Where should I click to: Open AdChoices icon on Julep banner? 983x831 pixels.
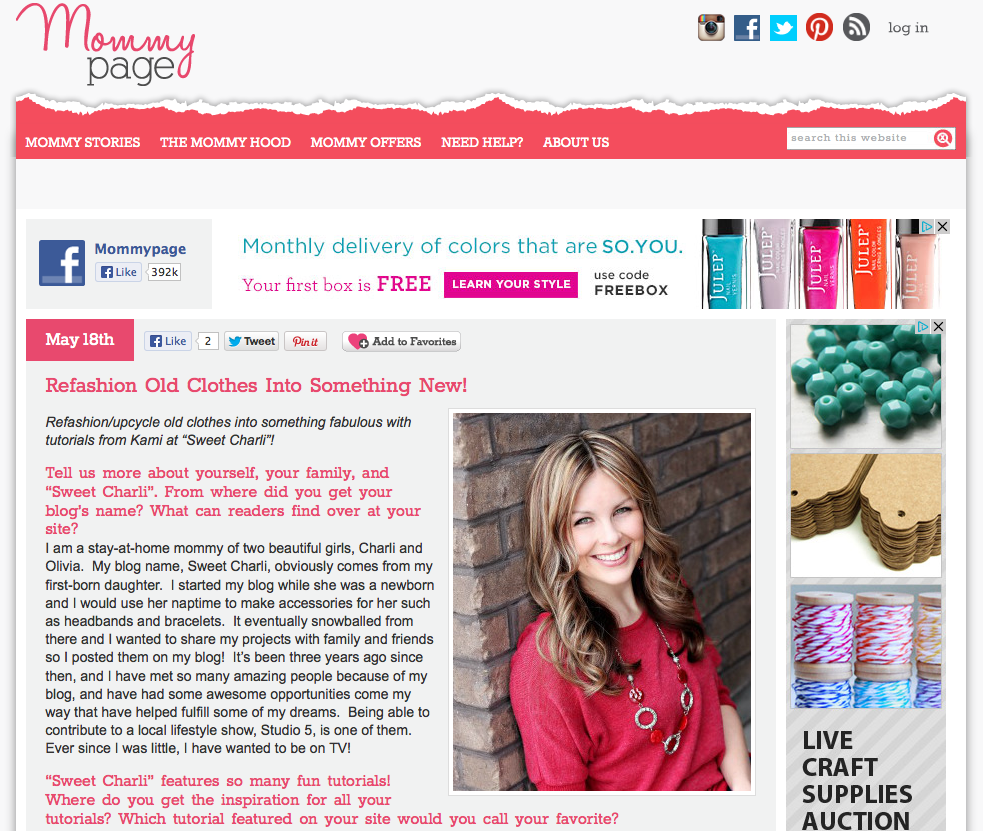pyautogui.click(x=927, y=226)
